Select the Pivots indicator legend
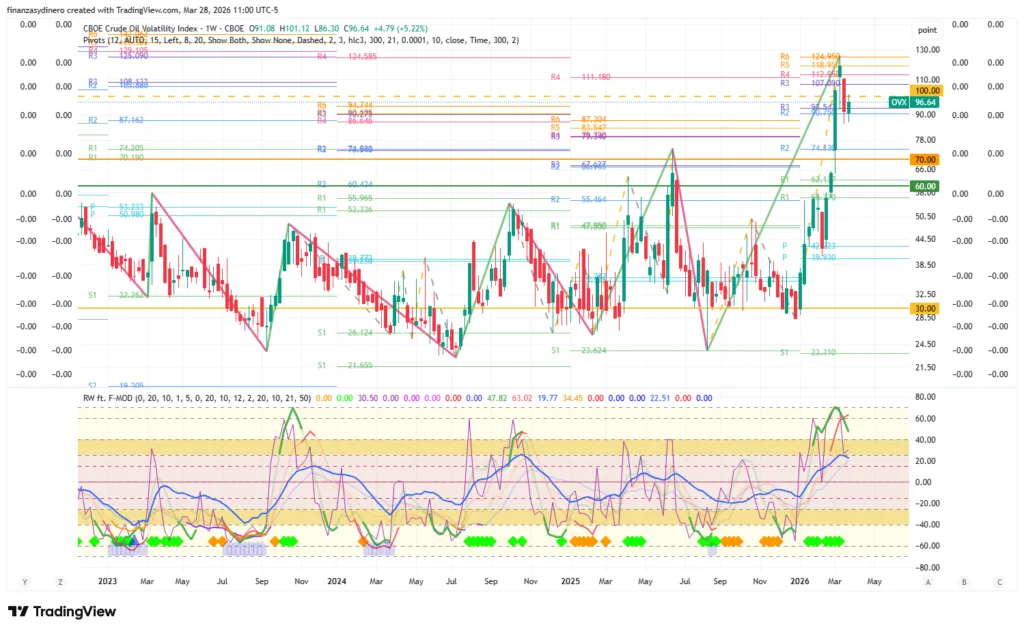The width and height of the screenshot is (1024, 632). 98,40
